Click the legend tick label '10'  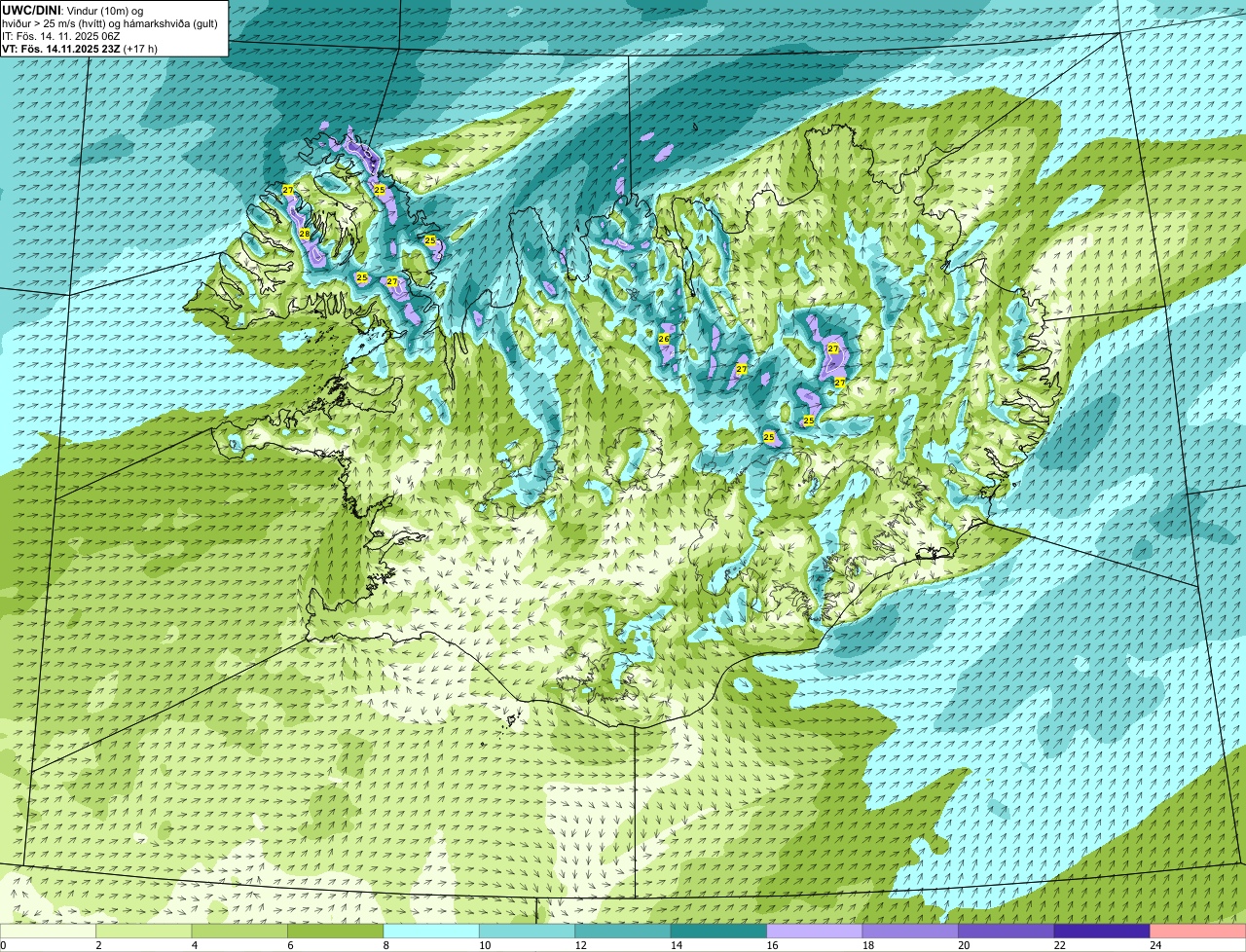(x=485, y=944)
